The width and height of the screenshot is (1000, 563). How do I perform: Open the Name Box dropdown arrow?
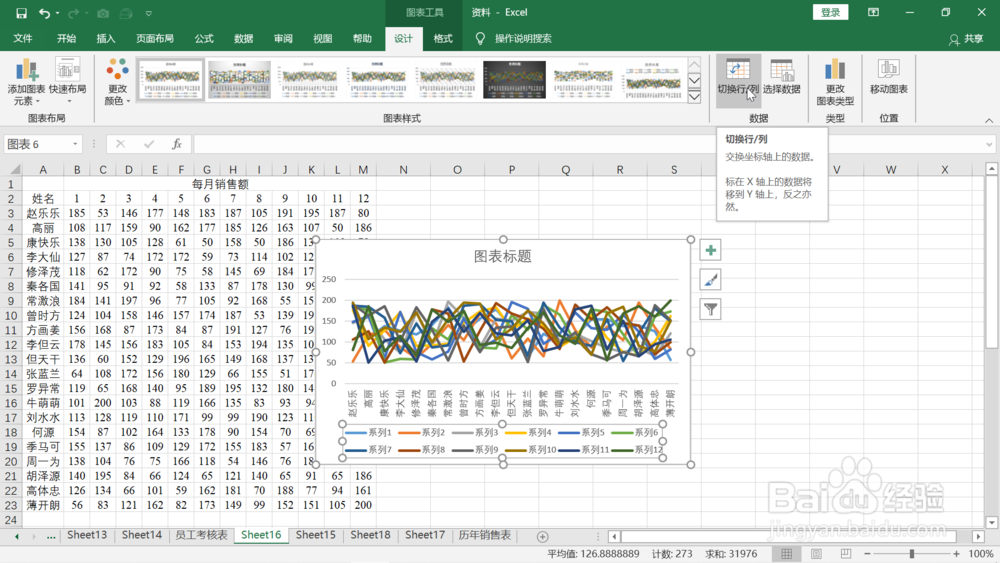coord(75,144)
